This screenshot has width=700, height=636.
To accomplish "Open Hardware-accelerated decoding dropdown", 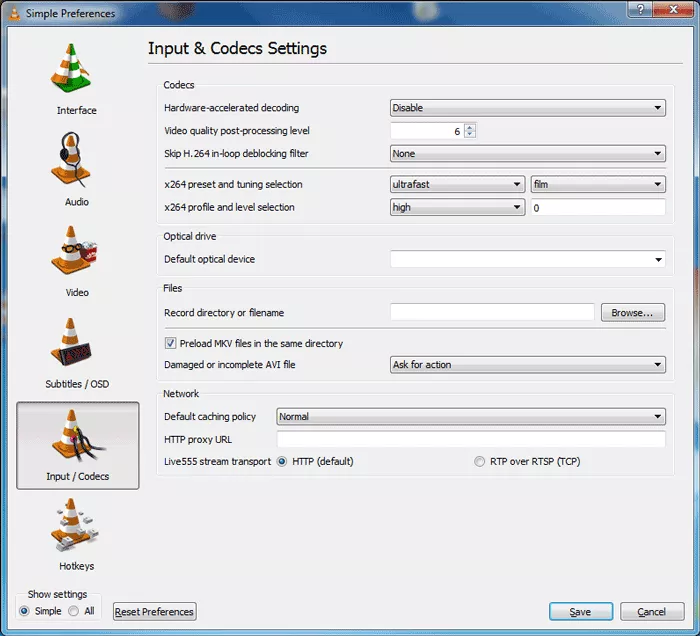I will coord(528,108).
